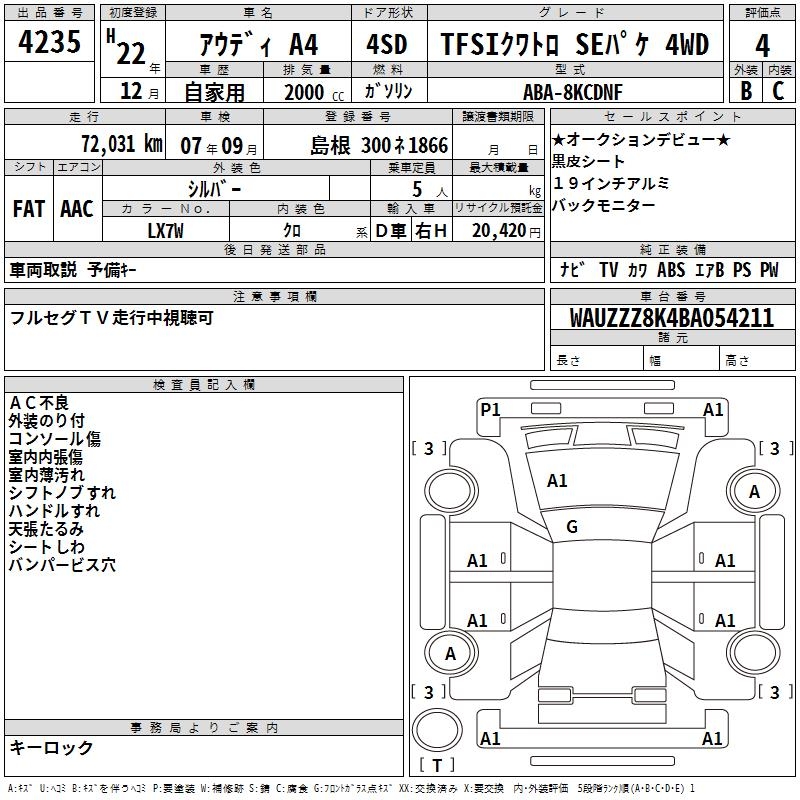Screen dimensions: 800x800
Task: Click the usage history "自家用"
Action: click(x=214, y=92)
